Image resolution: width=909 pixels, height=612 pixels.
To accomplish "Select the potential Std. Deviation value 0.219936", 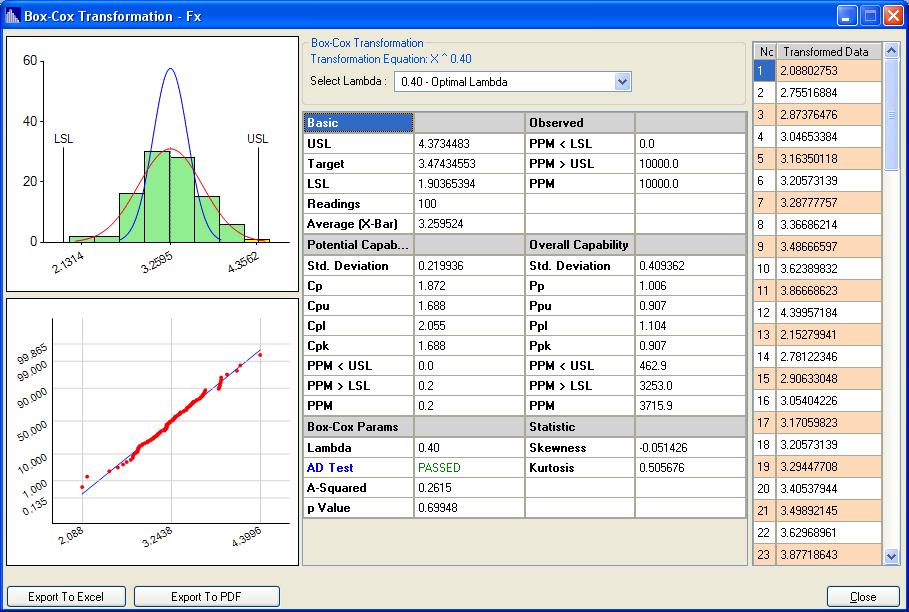I will click(x=469, y=266).
